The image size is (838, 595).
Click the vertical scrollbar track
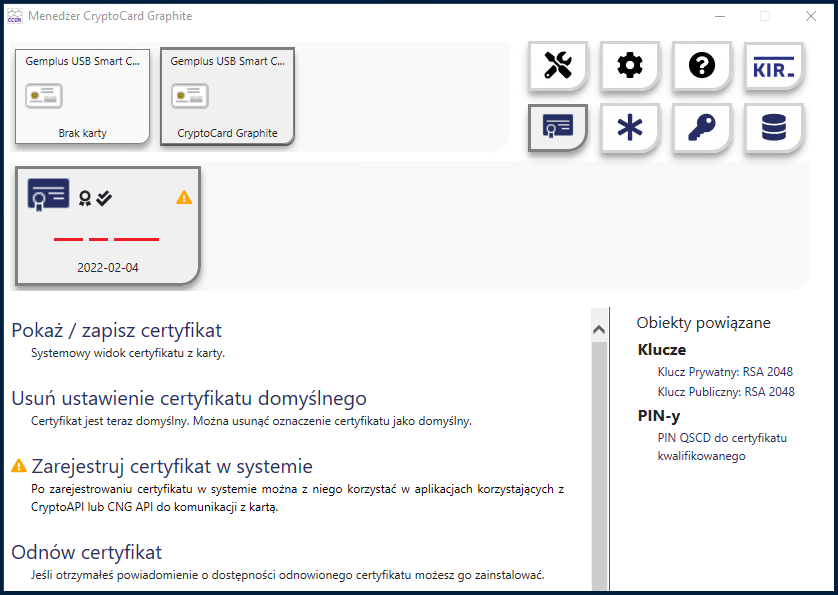pyautogui.click(x=599, y=465)
